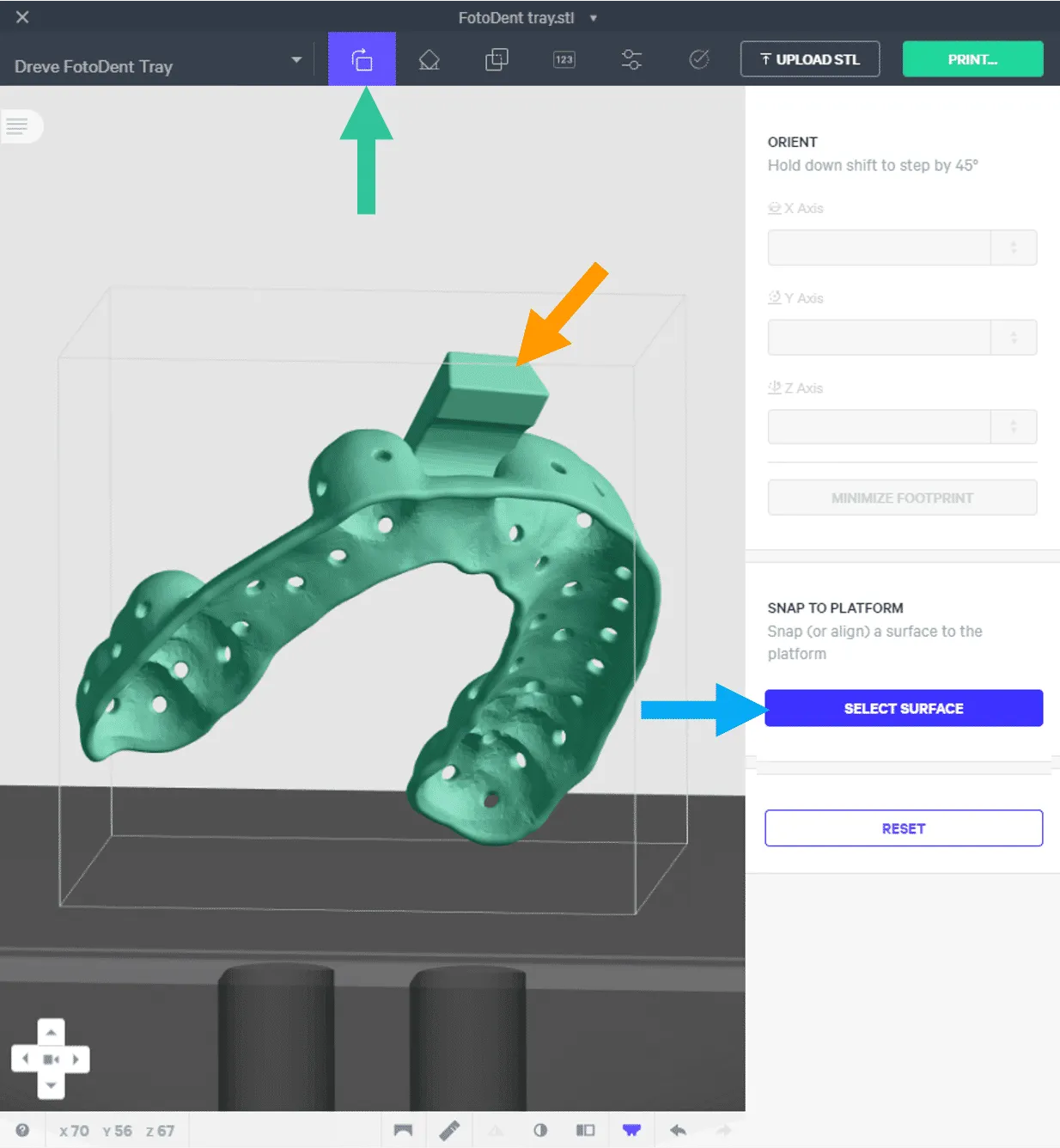Click the X Axis rotation input field
1060x1148 pixels.
pyautogui.click(x=880, y=247)
